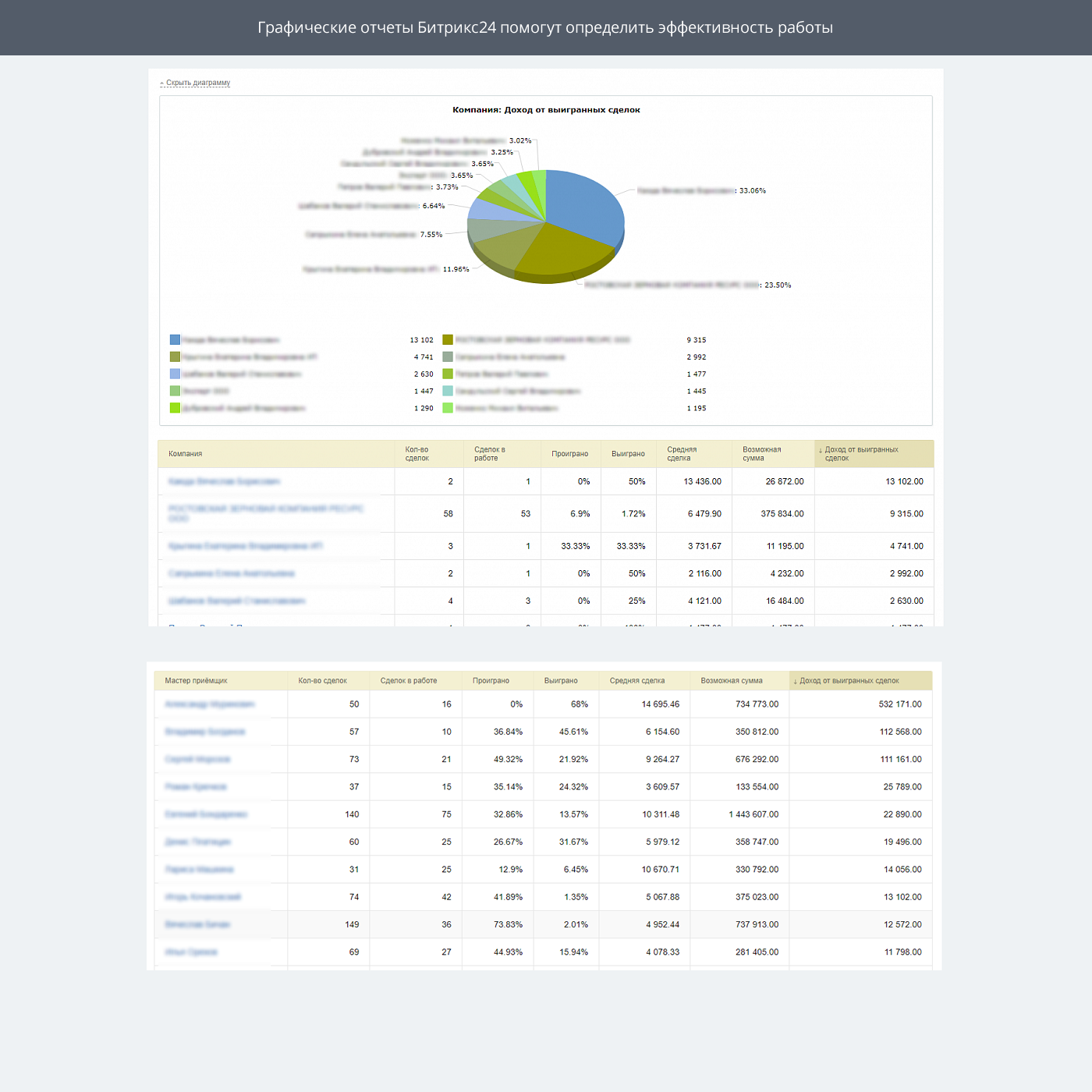Click the legend swatch beside 1 477
This screenshot has width=1092, height=1092.
(x=448, y=374)
